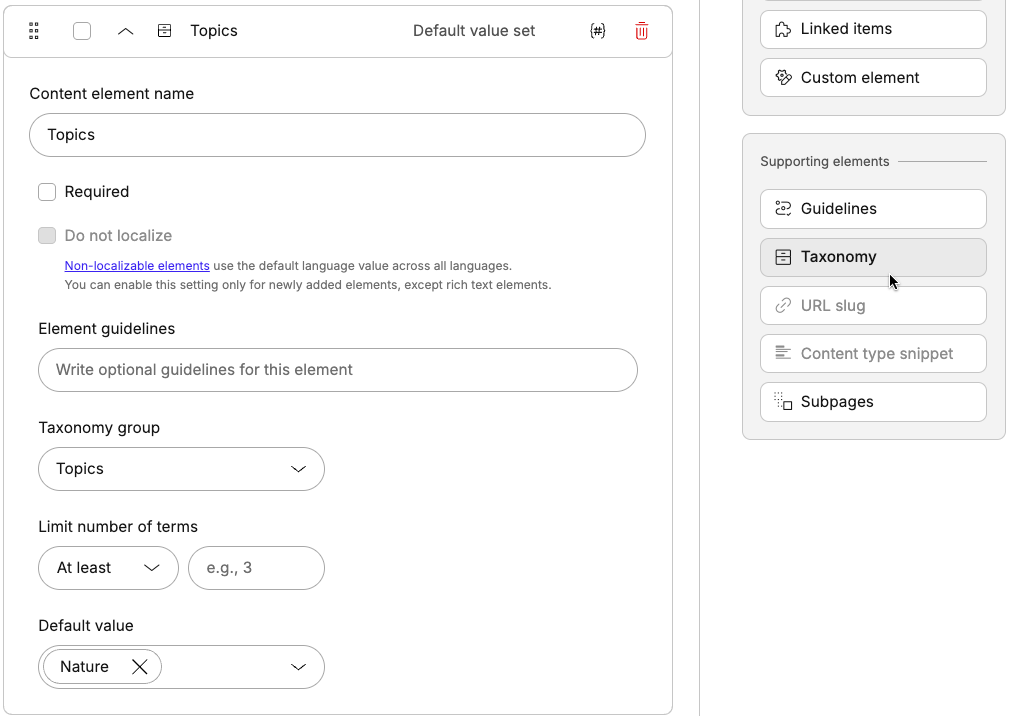1010x716 pixels.
Task: Tick the selection checkbox in the element header
Action: (x=81, y=31)
